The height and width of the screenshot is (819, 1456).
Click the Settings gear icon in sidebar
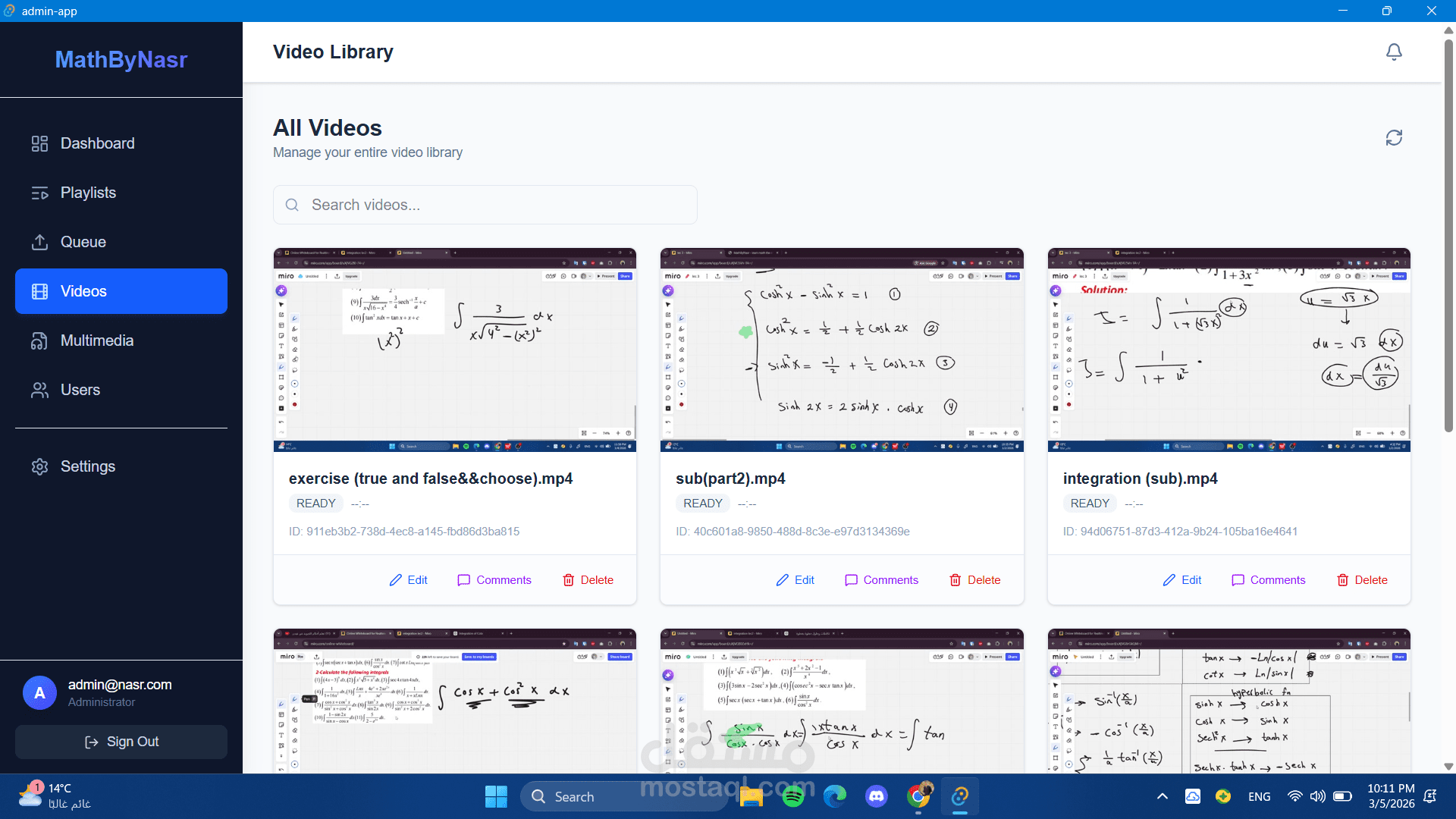(39, 466)
